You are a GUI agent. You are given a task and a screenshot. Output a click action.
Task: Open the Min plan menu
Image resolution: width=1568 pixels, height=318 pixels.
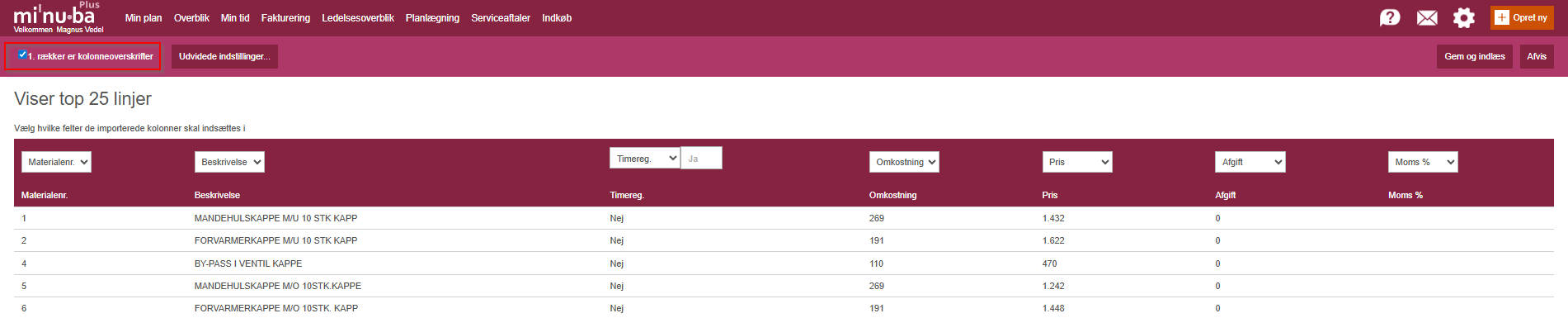144,18
